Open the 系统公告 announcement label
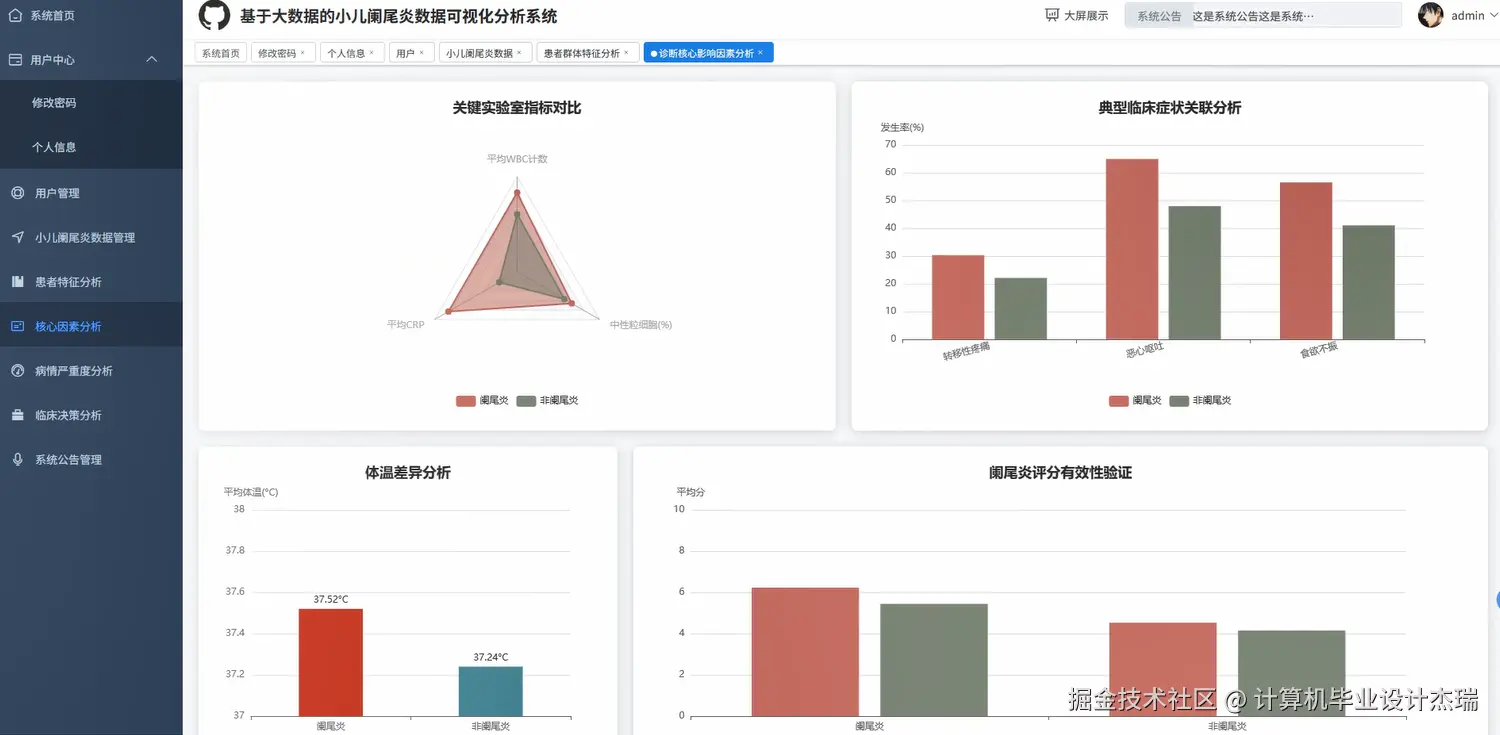 coord(1159,16)
